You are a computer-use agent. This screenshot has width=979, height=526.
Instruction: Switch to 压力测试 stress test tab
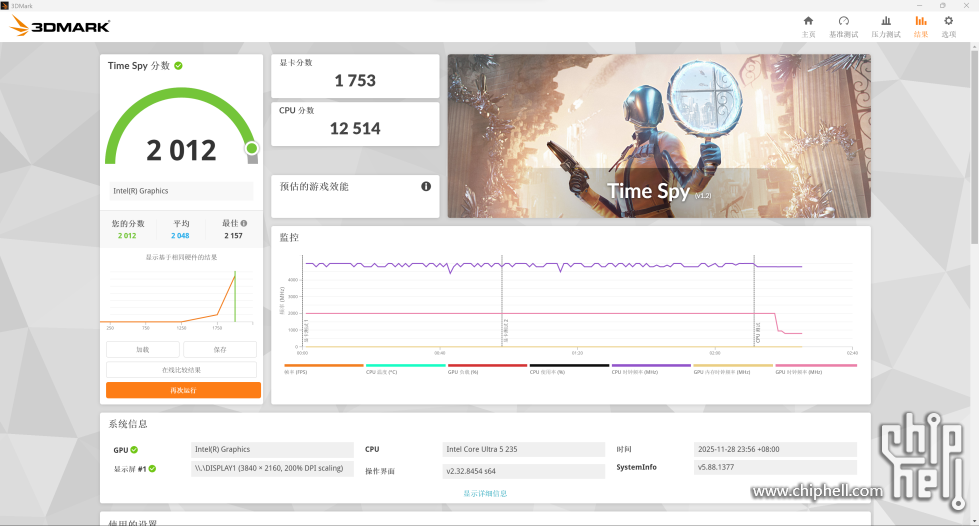point(886,26)
